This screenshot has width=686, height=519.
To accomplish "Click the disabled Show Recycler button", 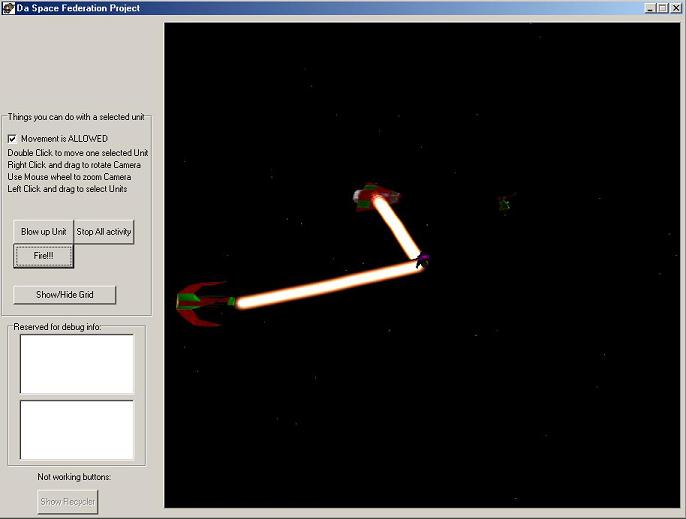I will 67,502.
